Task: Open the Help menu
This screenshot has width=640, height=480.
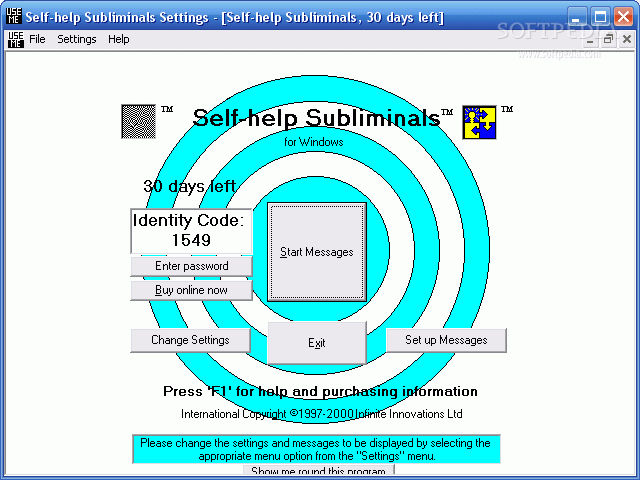Action: 118,39
